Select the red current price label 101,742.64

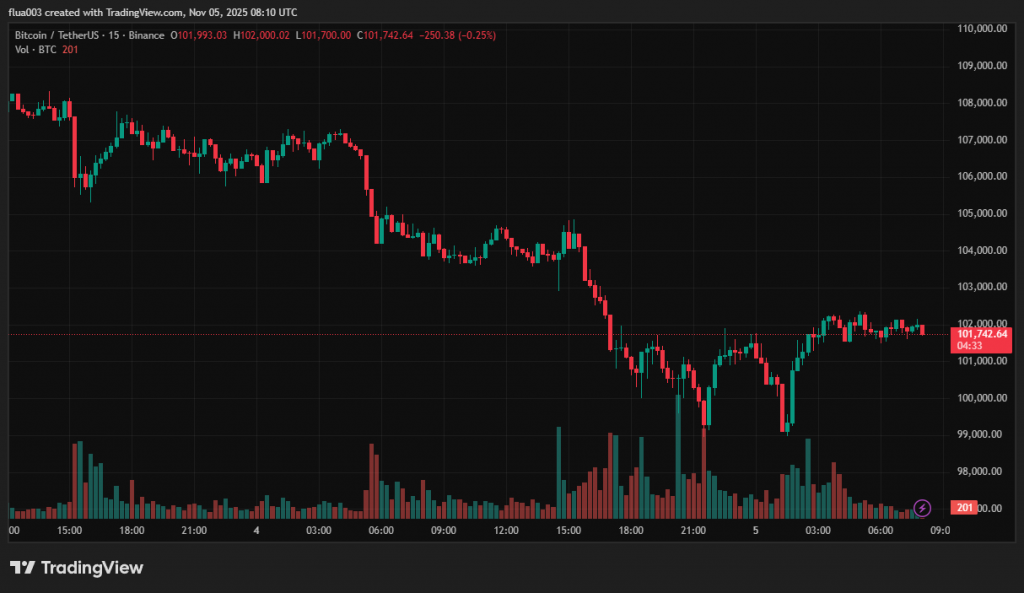point(982,333)
